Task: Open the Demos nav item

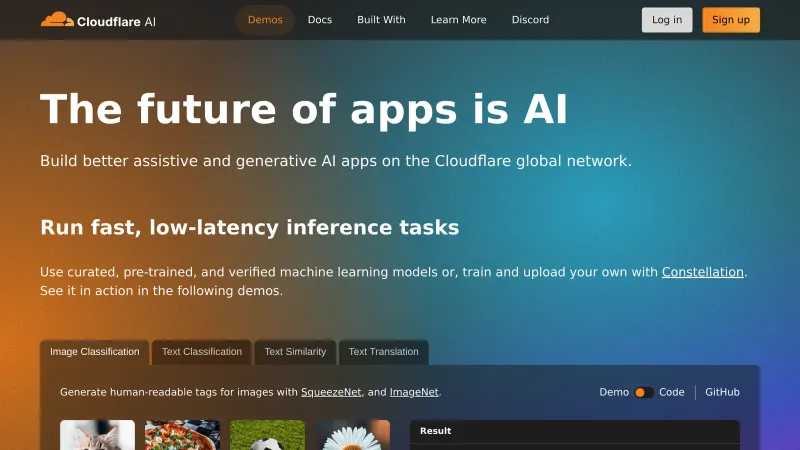Action: [x=265, y=20]
